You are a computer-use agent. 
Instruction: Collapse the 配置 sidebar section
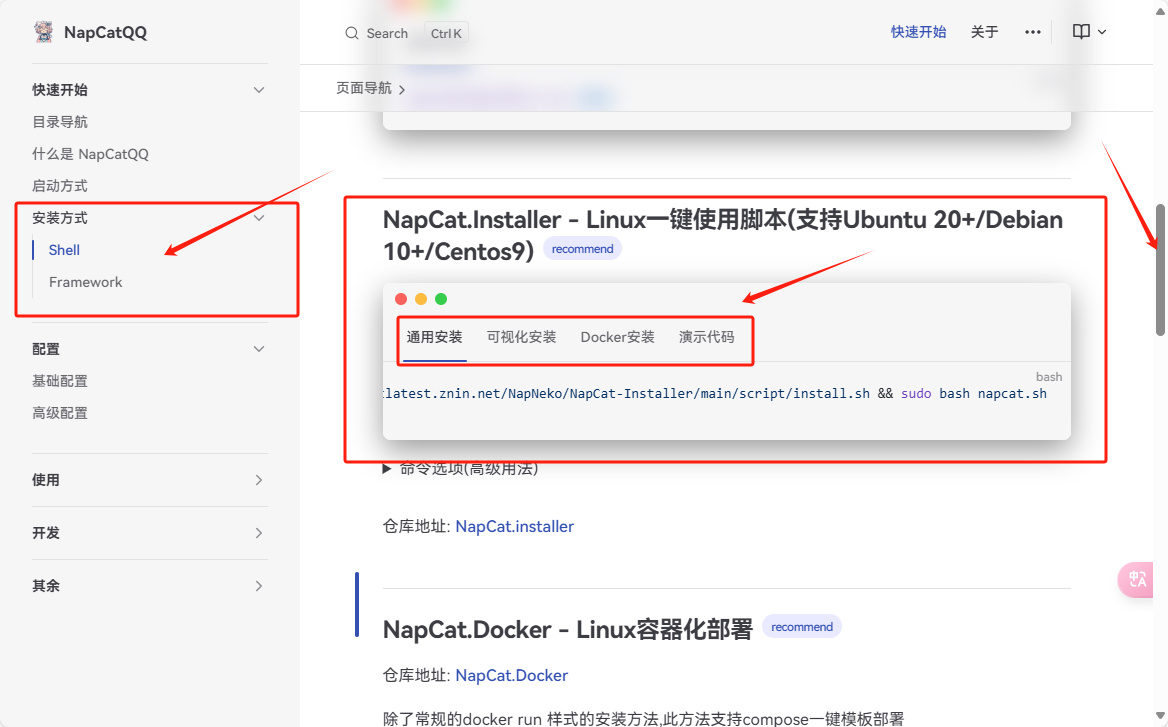pyautogui.click(x=258, y=349)
